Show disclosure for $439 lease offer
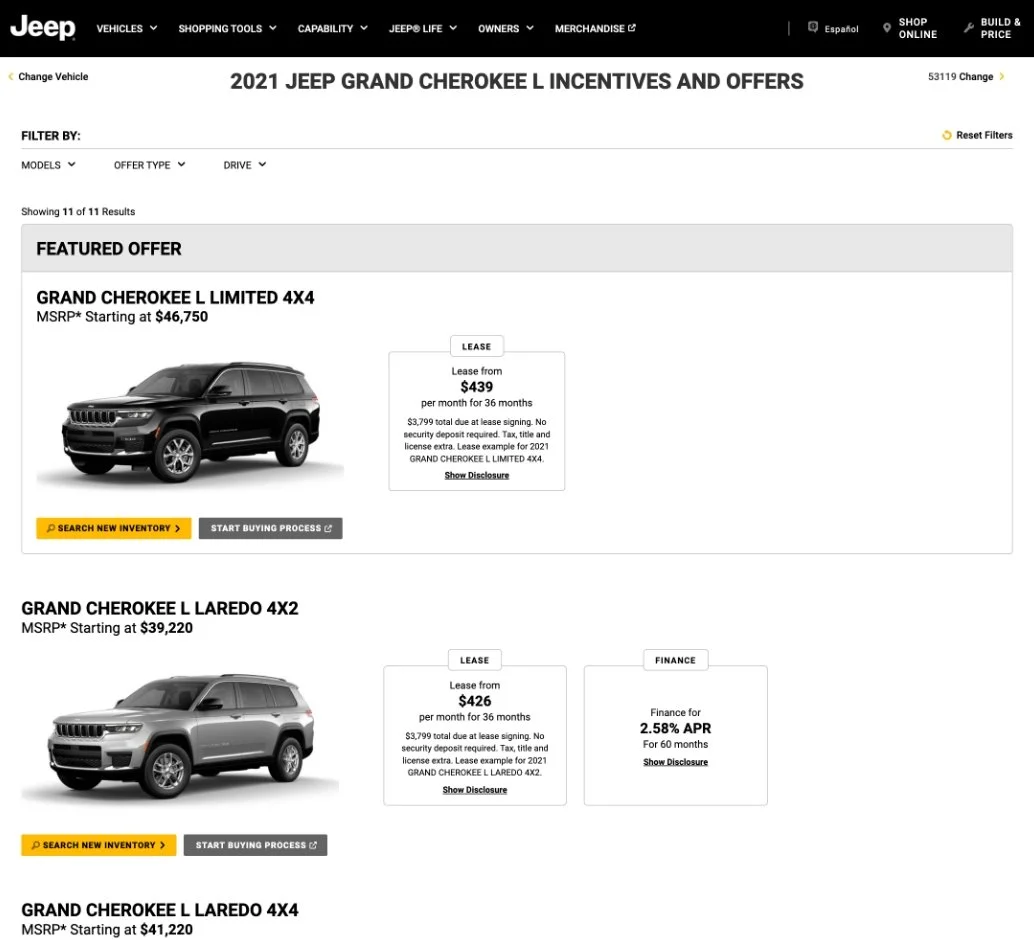 (x=477, y=476)
